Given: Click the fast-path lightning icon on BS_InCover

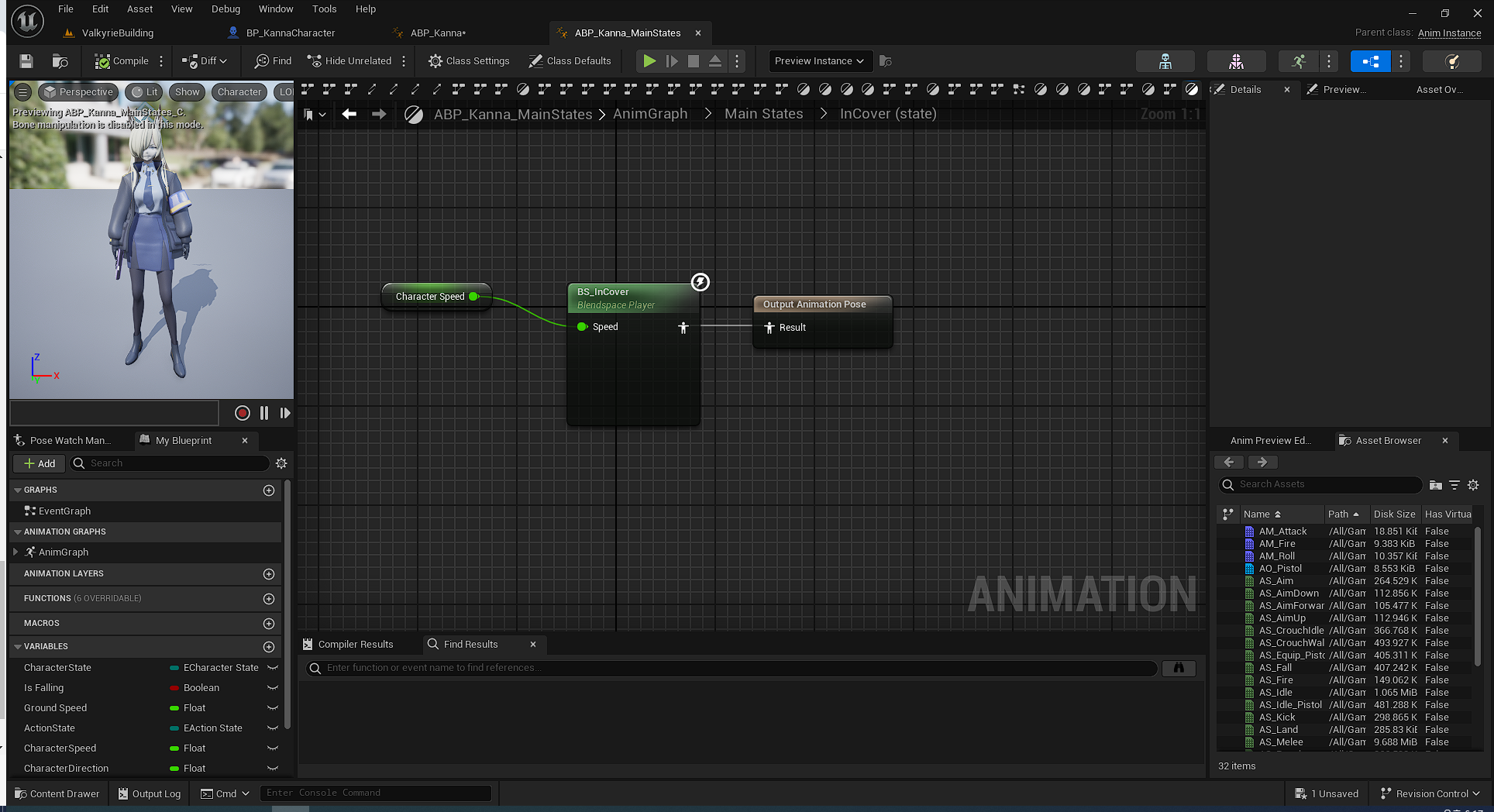Looking at the screenshot, I should [x=701, y=282].
